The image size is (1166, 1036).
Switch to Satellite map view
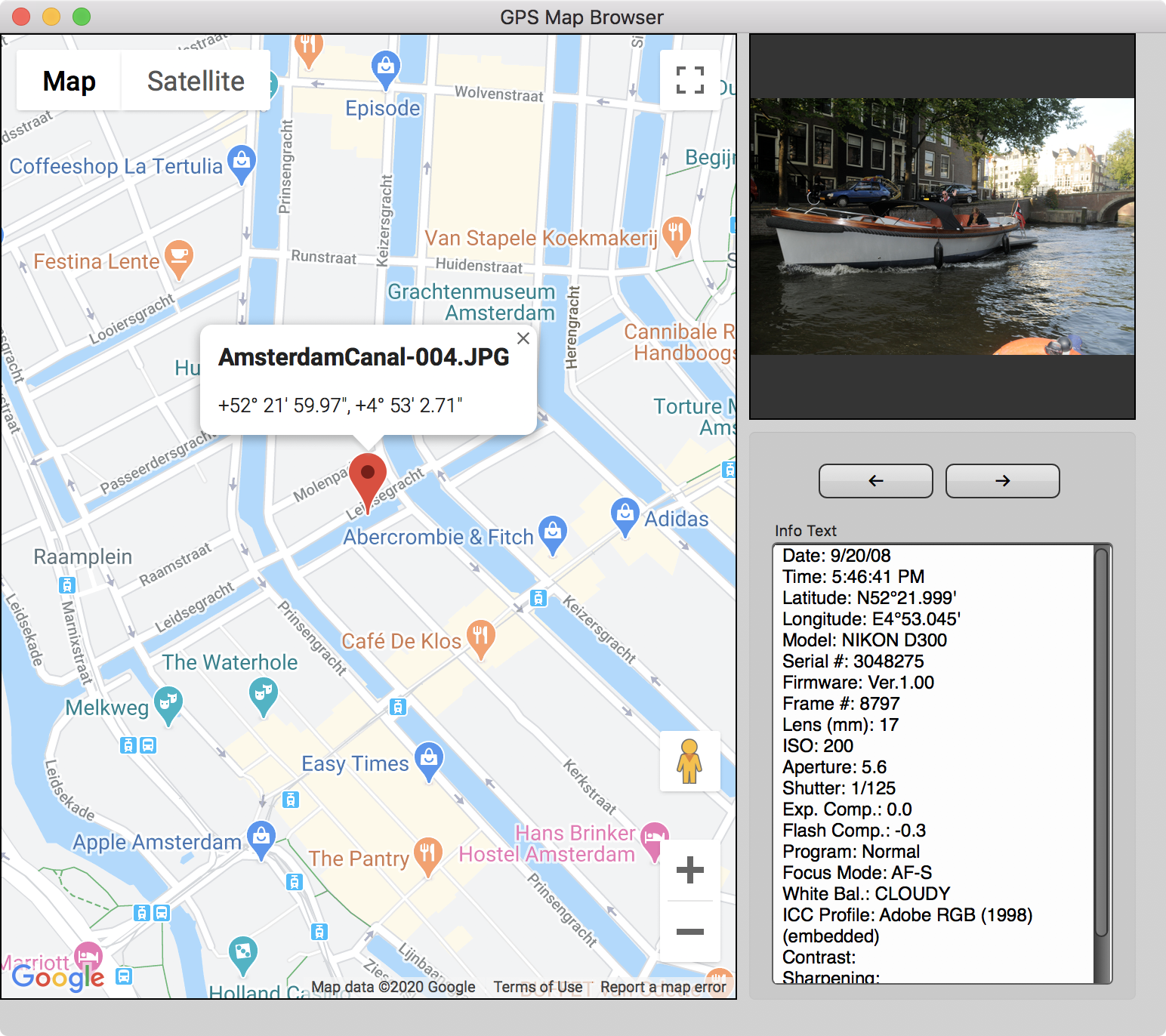(196, 81)
